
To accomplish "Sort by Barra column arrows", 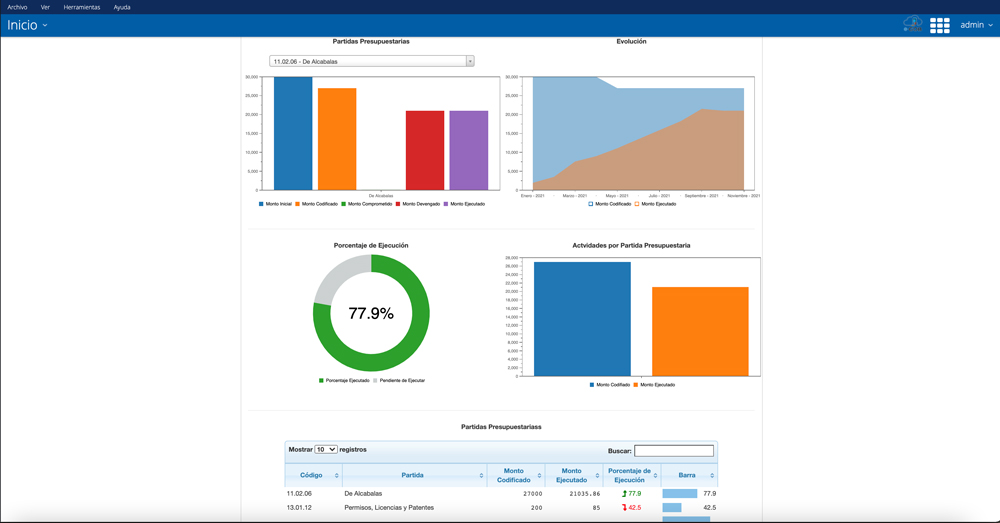I will pos(712,476).
